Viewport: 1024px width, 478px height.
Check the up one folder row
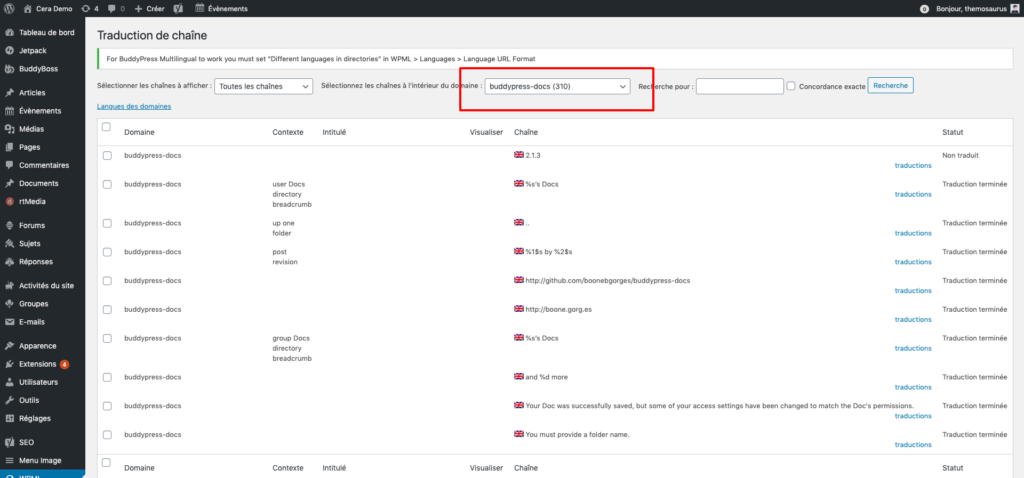point(107,223)
